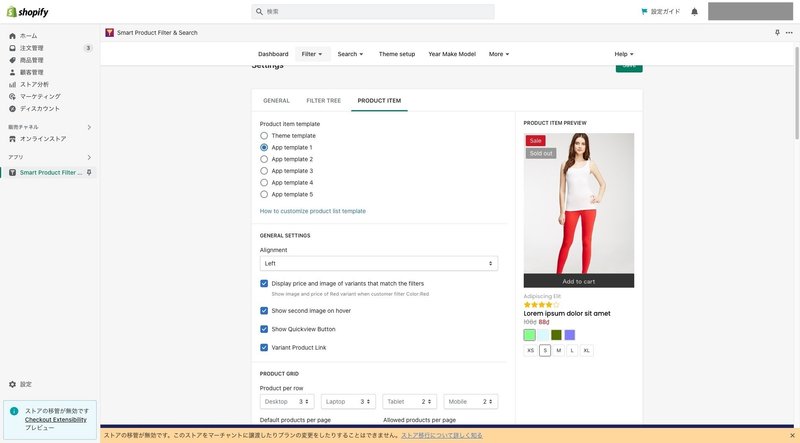Open Products tag icon in sidebar
Image resolution: width=800 pixels, height=443 pixels.
[13, 60]
